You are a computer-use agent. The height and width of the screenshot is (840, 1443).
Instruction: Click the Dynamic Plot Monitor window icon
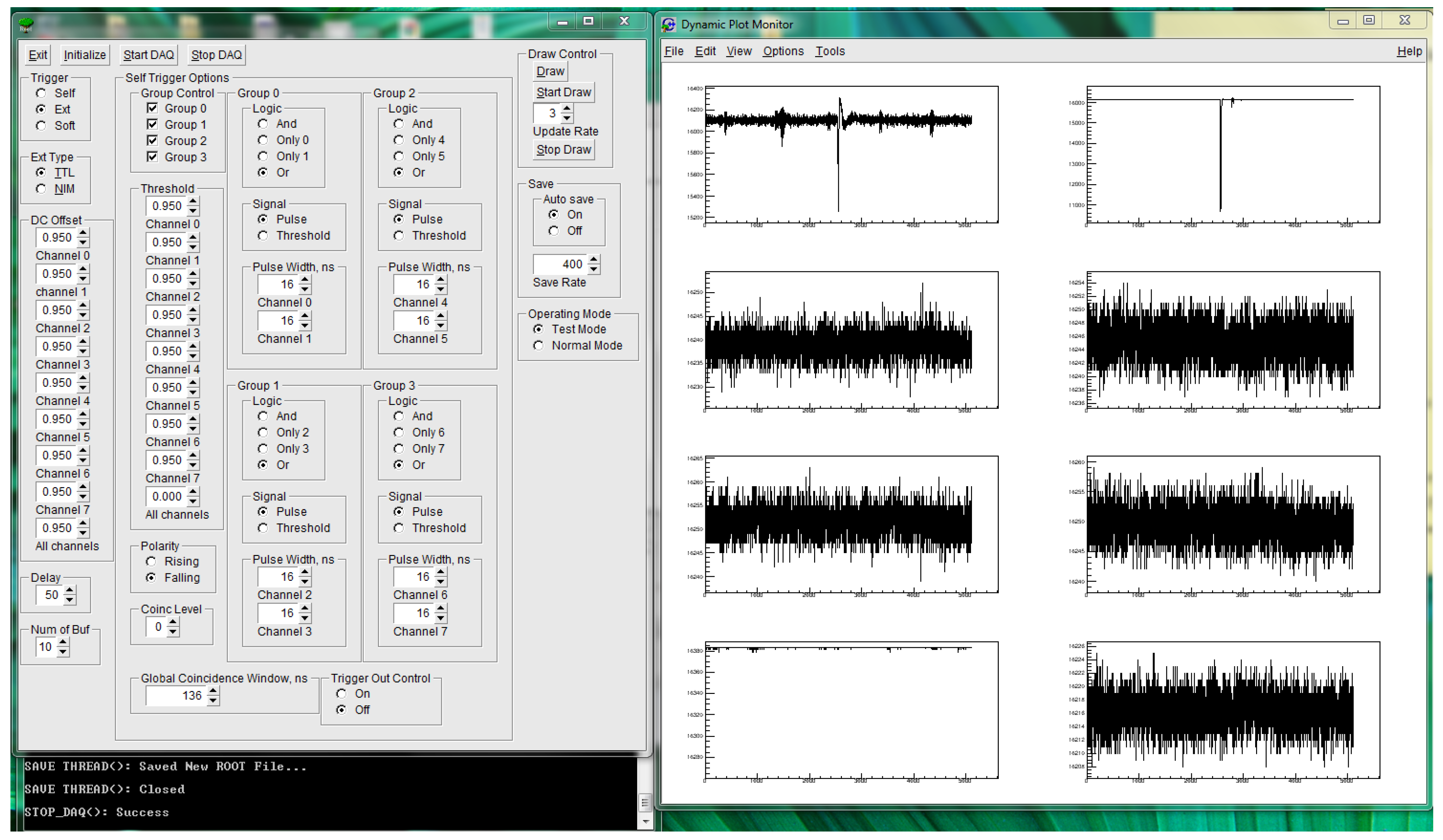[668, 25]
